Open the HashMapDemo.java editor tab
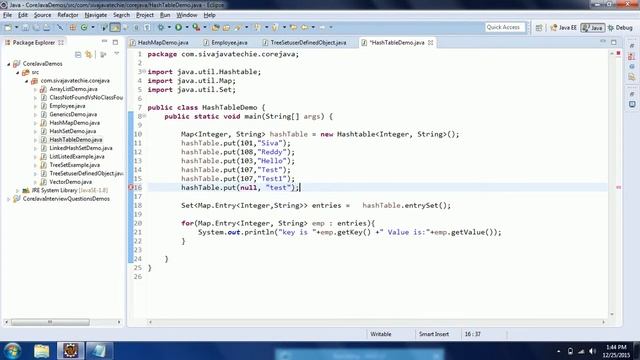640x360 pixels. [159, 42]
